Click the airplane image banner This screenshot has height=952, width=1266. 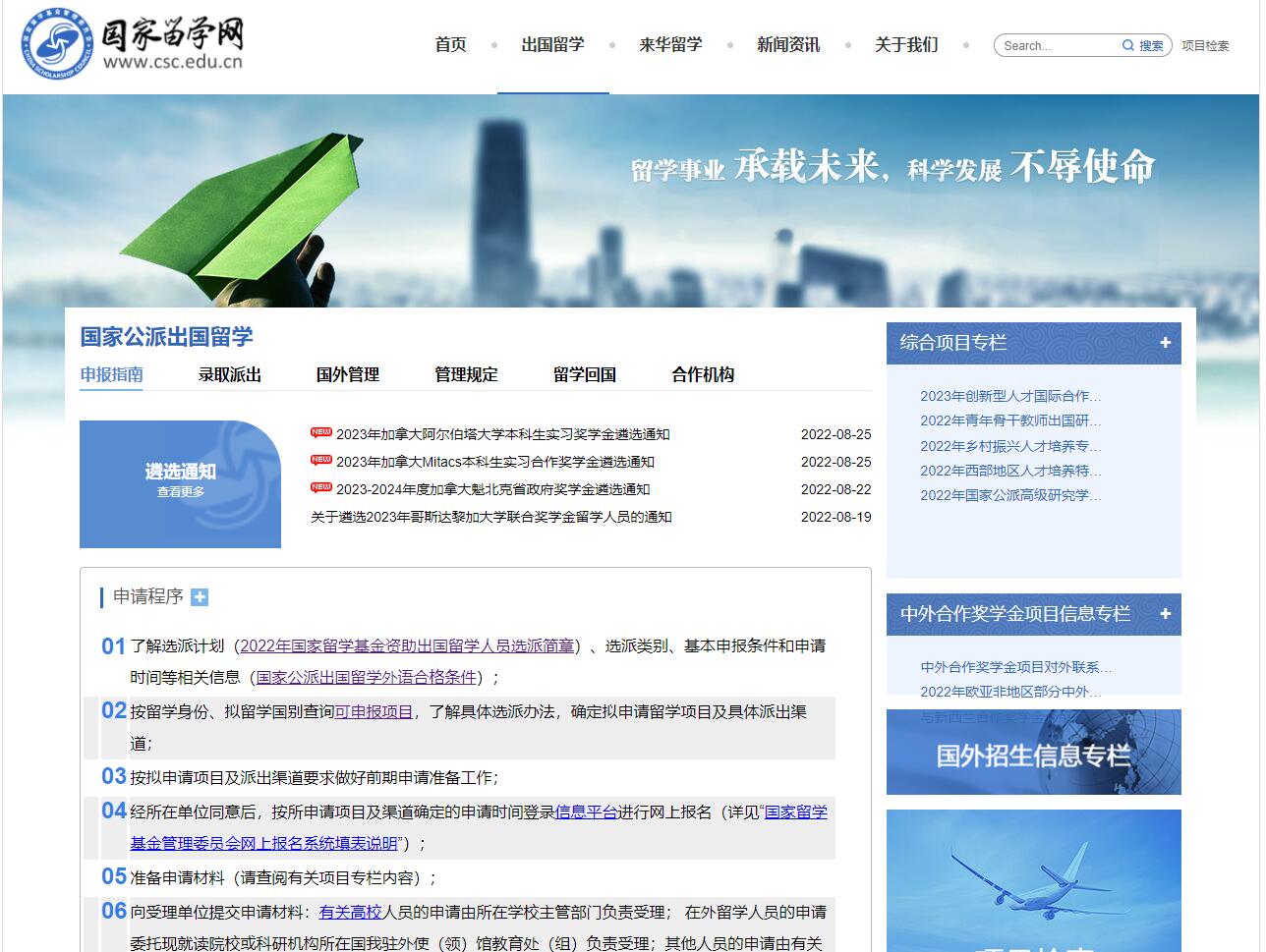pos(1034,880)
